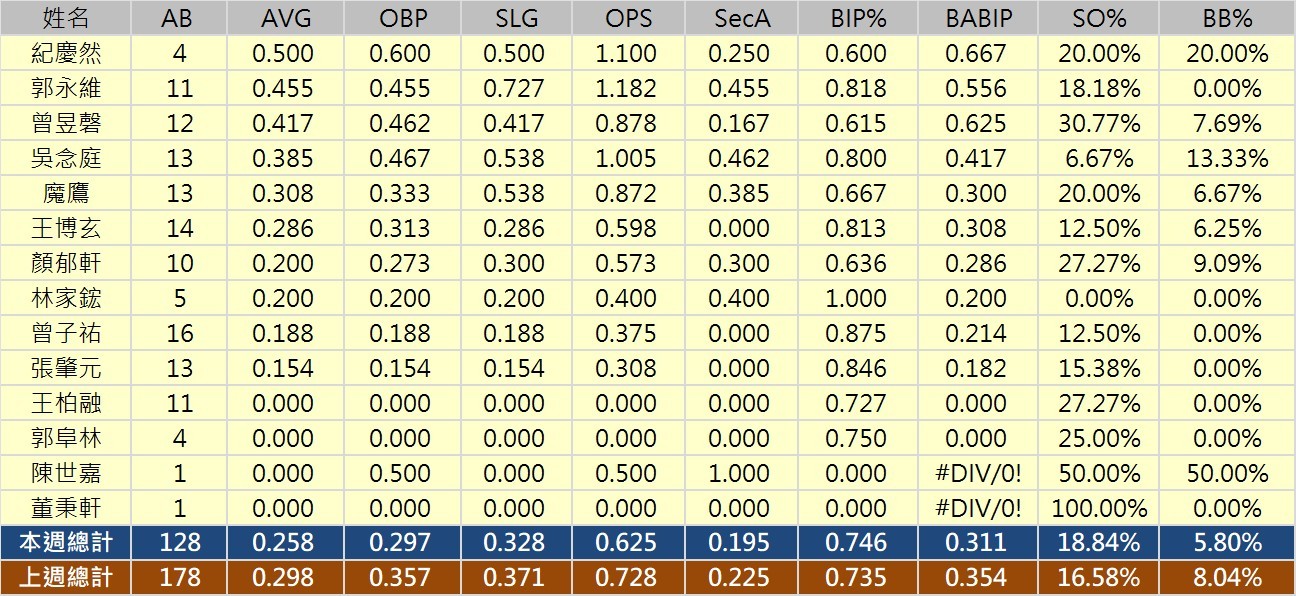This screenshot has width=1296, height=596.
Task: Select 林家鋐's BIP% value 1.000
Action: (857, 298)
